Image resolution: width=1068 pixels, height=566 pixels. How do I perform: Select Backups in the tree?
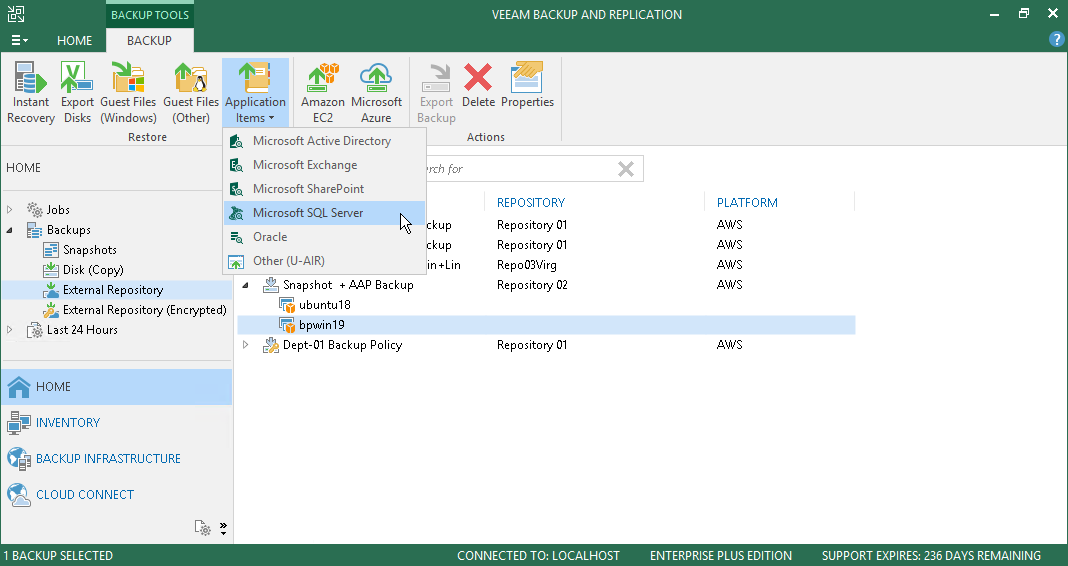pos(68,230)
